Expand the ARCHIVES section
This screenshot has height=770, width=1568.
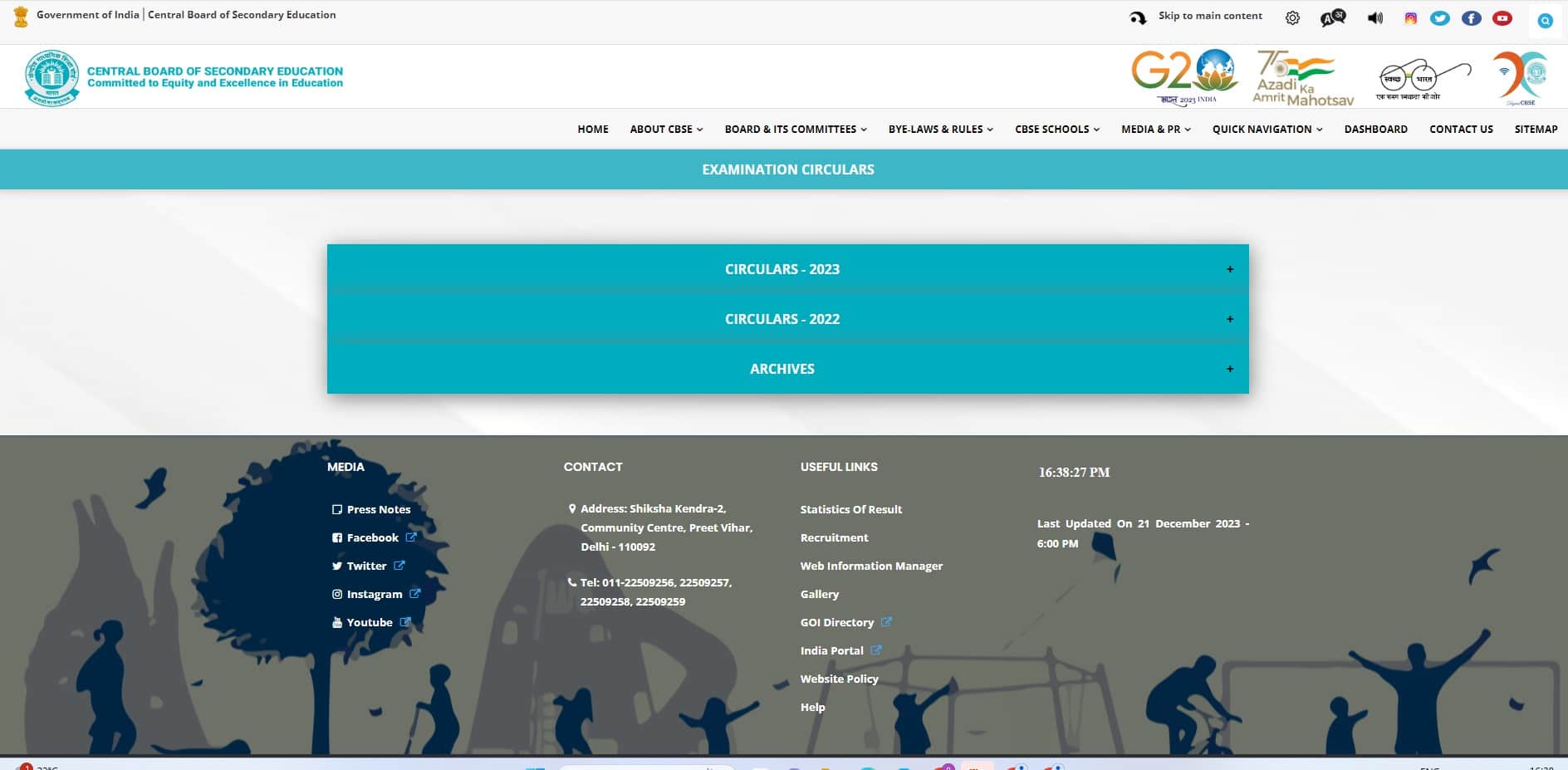coord(782,368)
